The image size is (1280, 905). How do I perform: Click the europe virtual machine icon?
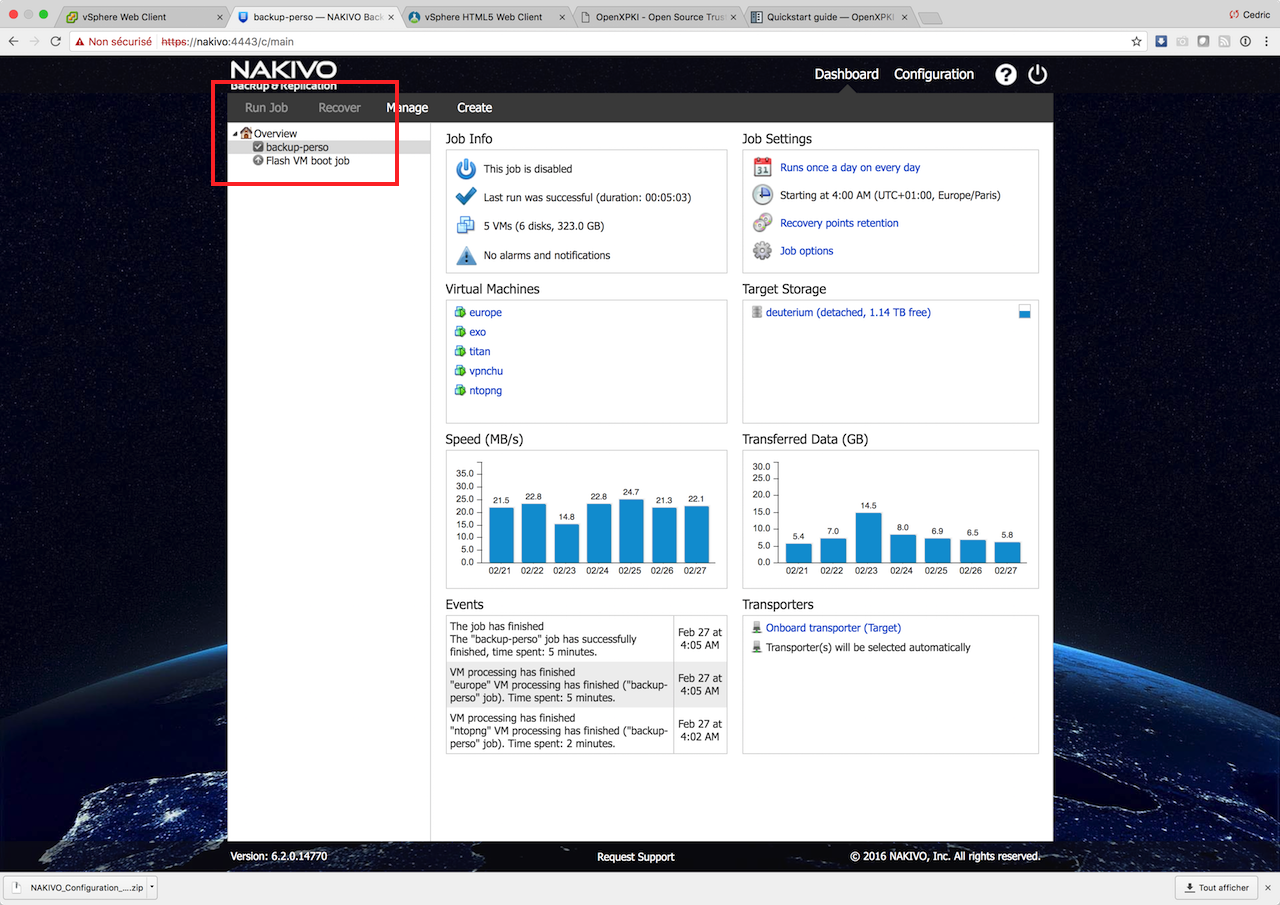(x=460, y=313)
